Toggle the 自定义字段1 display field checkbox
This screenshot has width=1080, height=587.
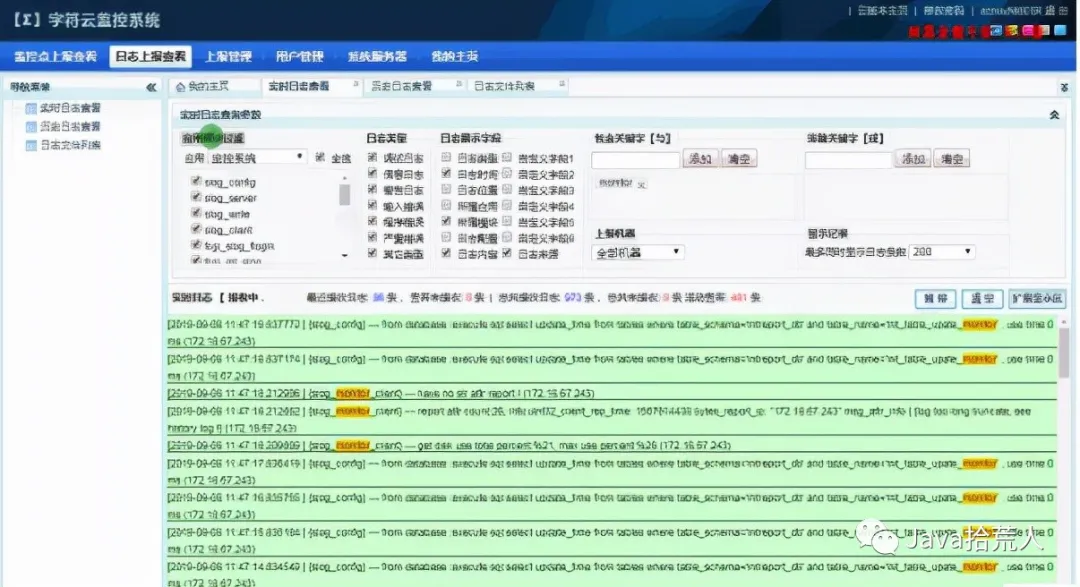click(x=507, y=158)
